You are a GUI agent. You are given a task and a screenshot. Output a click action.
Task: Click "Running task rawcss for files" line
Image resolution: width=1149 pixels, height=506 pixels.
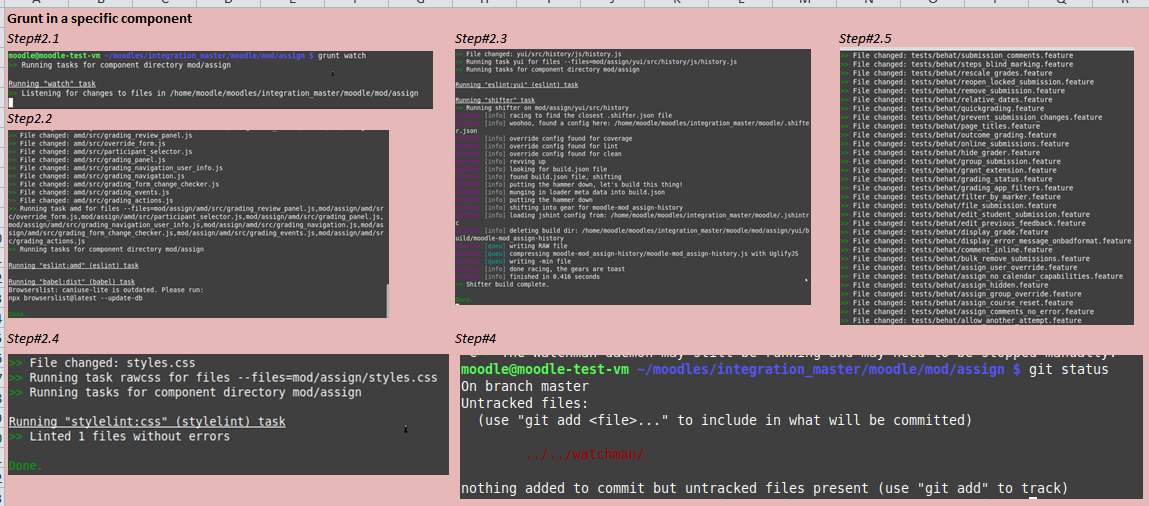click(x=223, y=377)
